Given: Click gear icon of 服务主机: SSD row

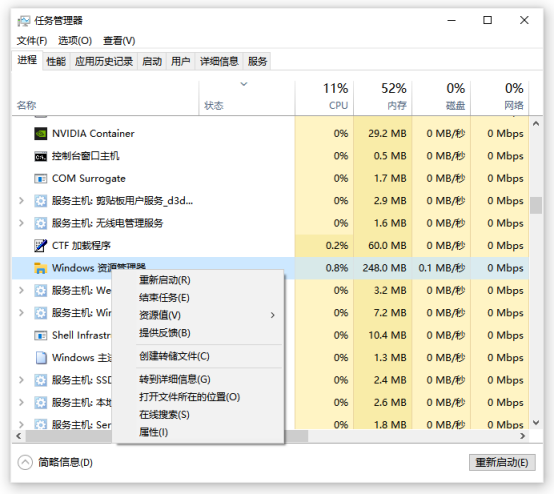Looking at the screenshot, I should pyautogui.click(x=41, y=380).
